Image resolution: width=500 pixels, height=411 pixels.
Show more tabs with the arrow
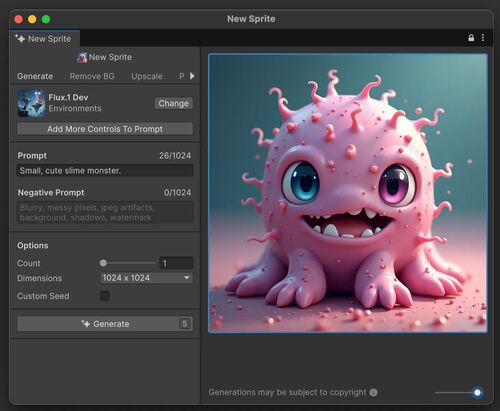point(192,76)
